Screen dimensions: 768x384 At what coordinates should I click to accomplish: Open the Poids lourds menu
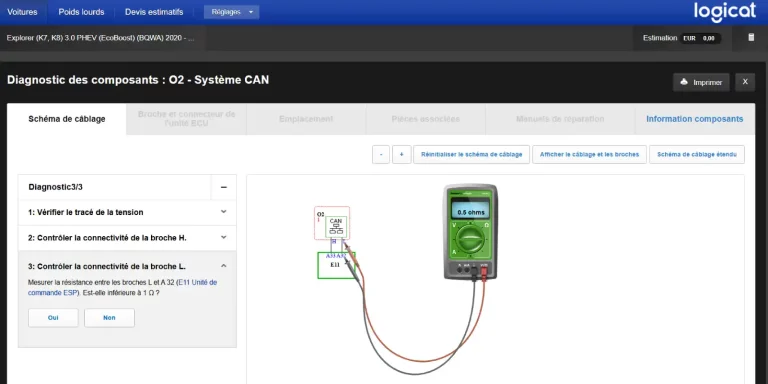[81, 12]
